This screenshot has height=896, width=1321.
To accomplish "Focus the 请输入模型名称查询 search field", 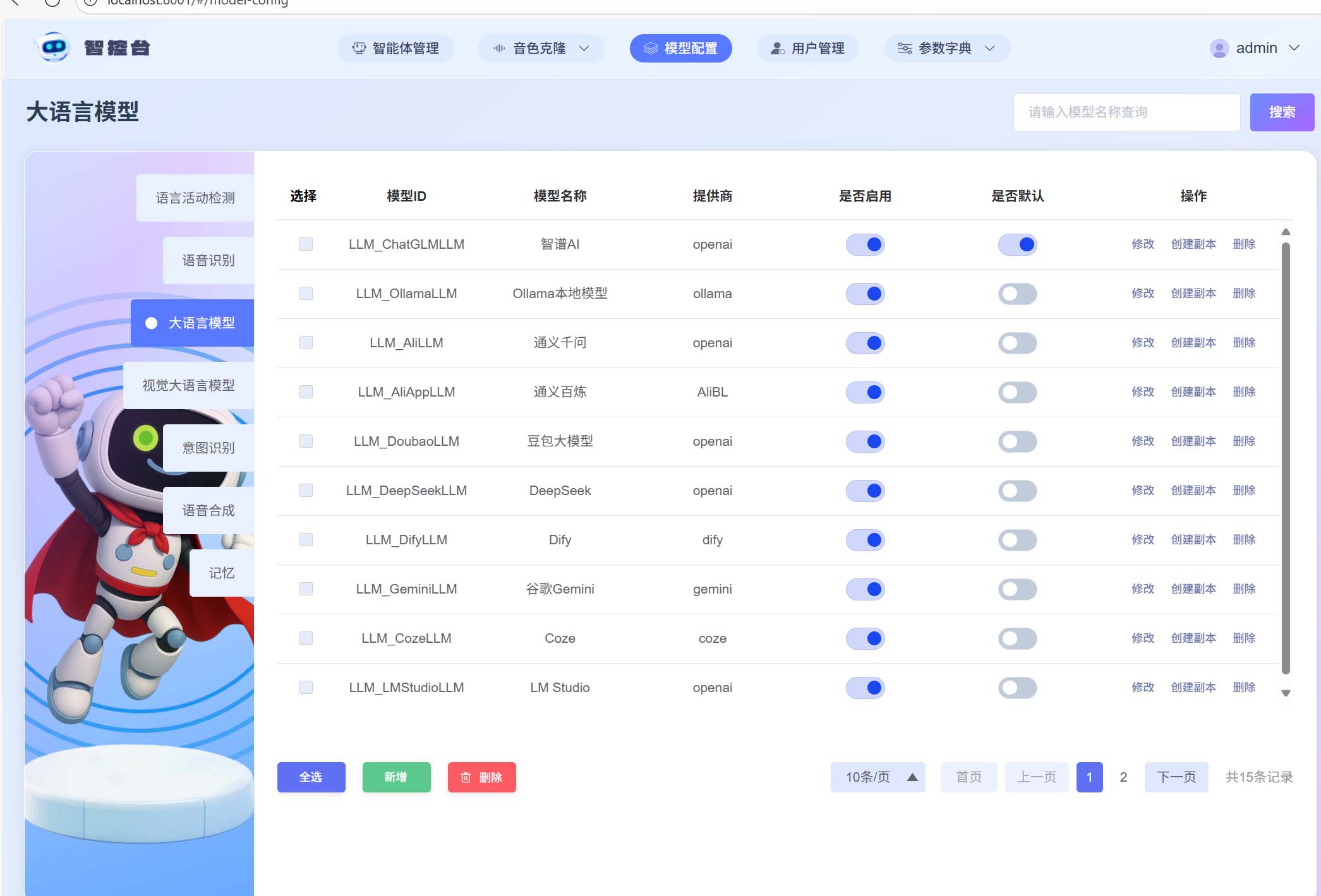I will (1126, 112).
